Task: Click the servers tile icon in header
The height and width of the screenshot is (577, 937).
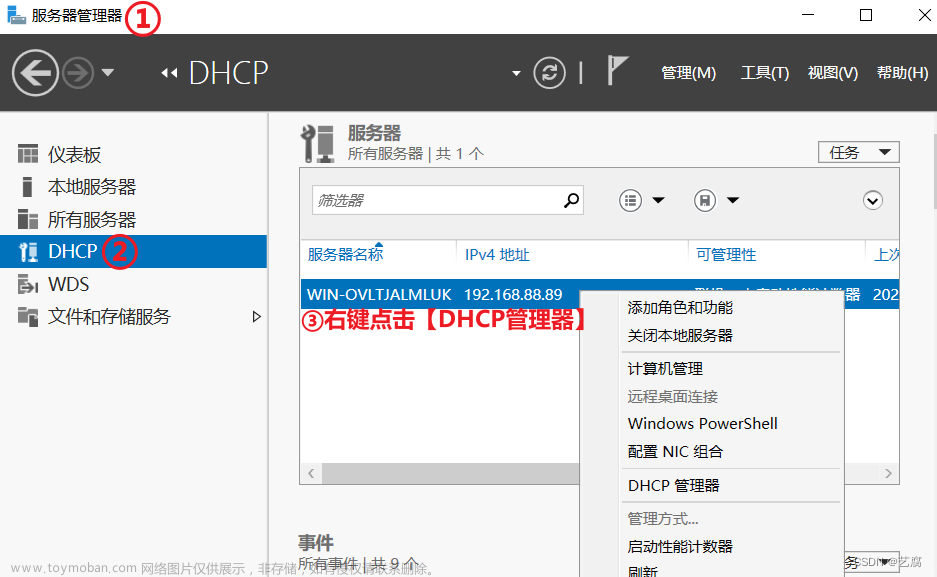Action: point(317,144)
